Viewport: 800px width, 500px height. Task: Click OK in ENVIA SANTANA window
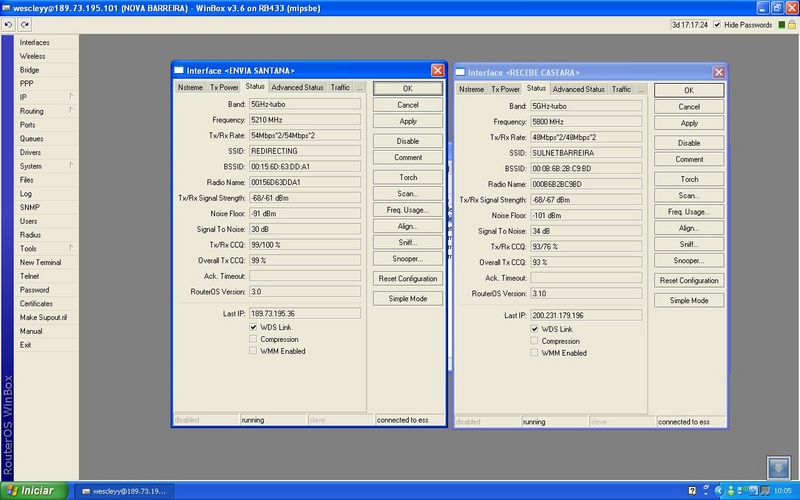(408, 88)
